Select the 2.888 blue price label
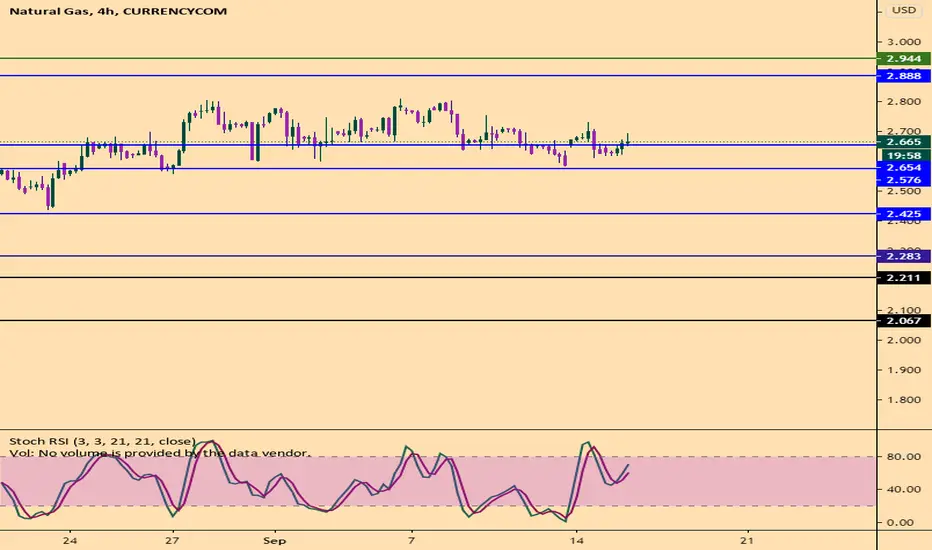The width and height of the screenshot is (932, 550). 903,76
